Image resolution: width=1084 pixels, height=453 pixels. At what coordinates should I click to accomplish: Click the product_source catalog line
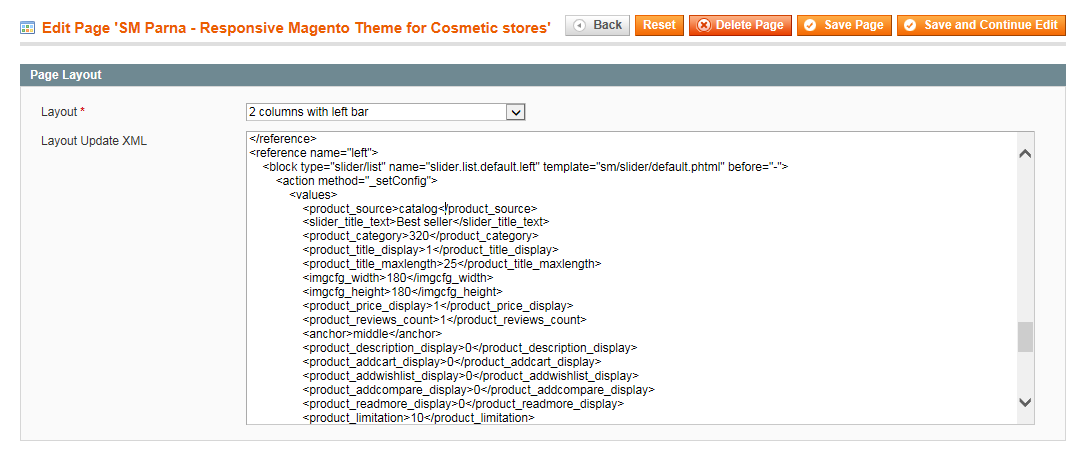pos(420,208)
